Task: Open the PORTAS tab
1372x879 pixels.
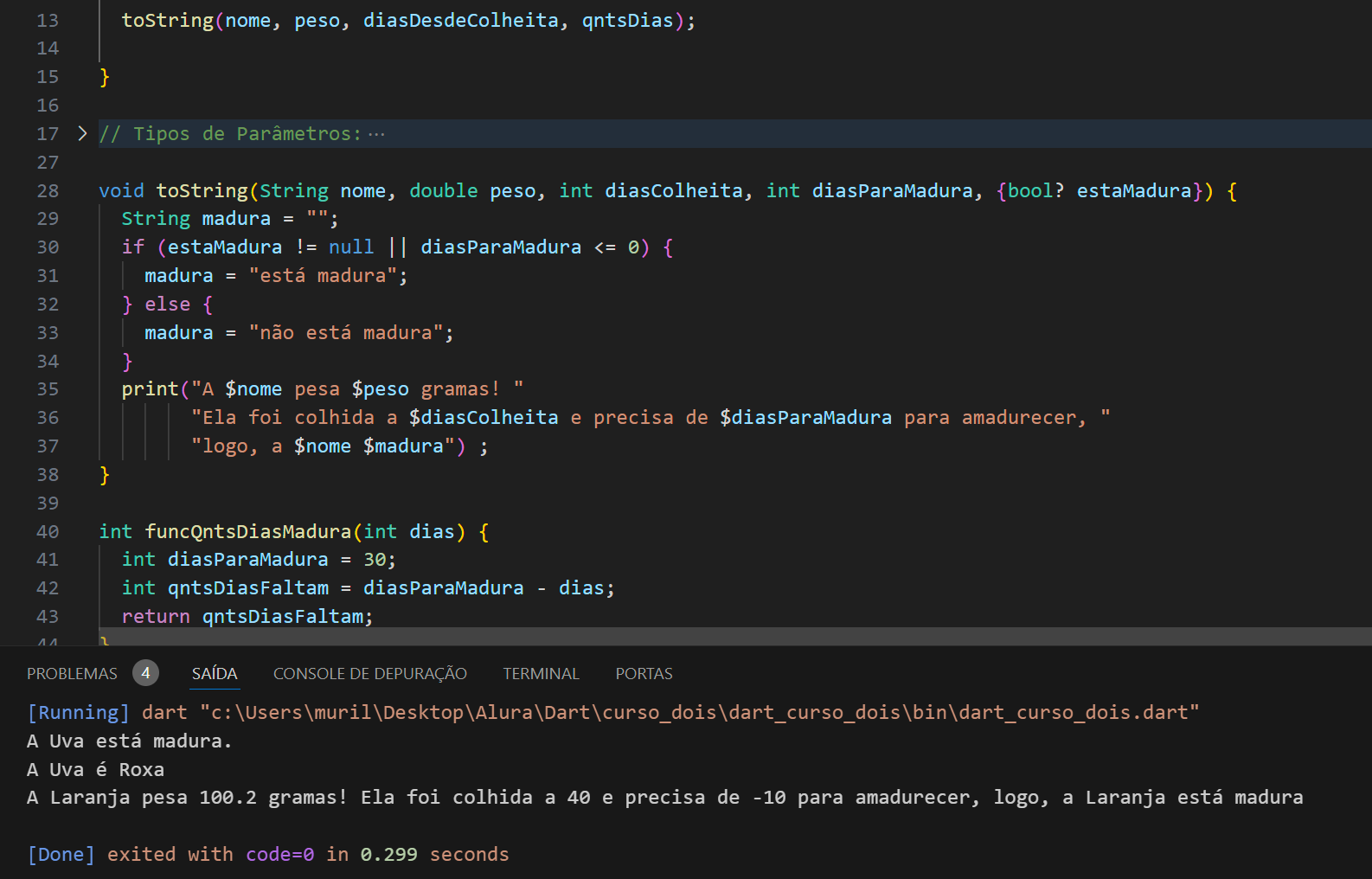Action: [x=644, y=673]
